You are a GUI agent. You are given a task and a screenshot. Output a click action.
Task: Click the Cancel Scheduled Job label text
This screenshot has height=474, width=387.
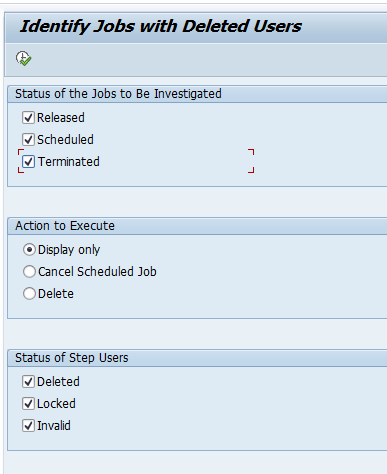click(x=97, y=272)
